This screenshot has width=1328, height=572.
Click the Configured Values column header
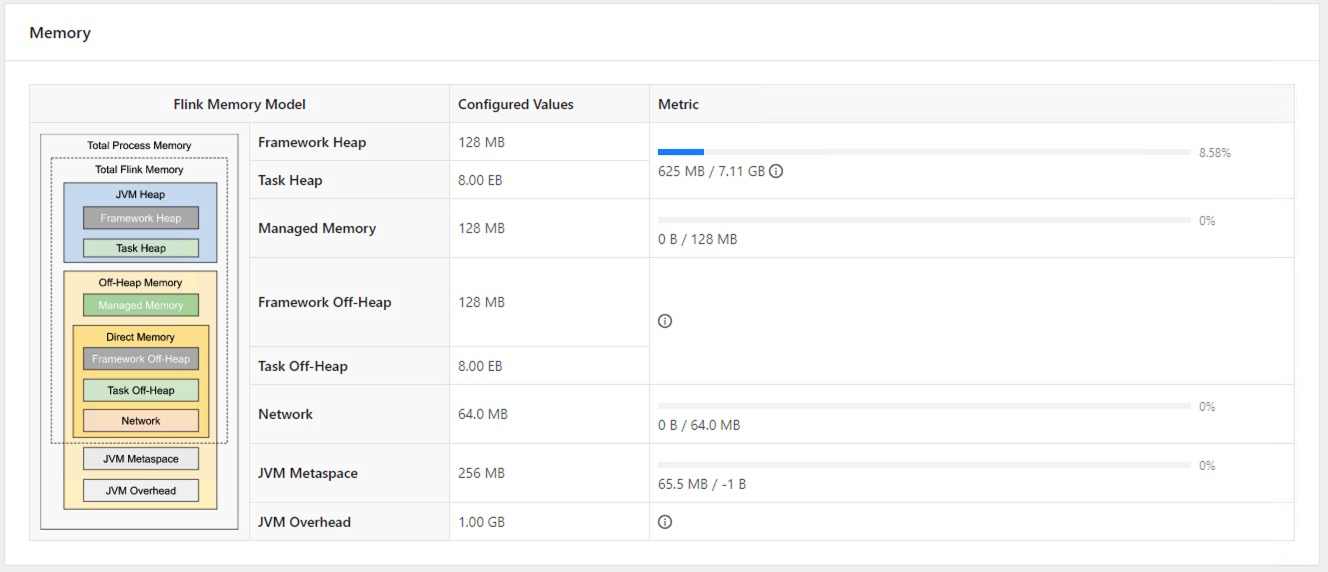(x=516, y=104)
